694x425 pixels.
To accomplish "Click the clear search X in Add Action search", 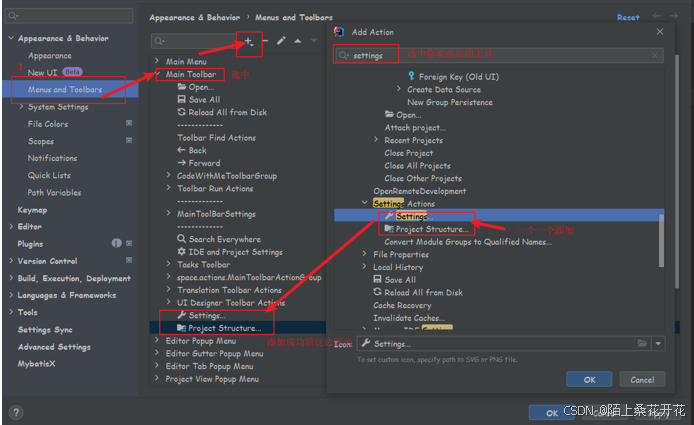I will [x=655, y=55].
